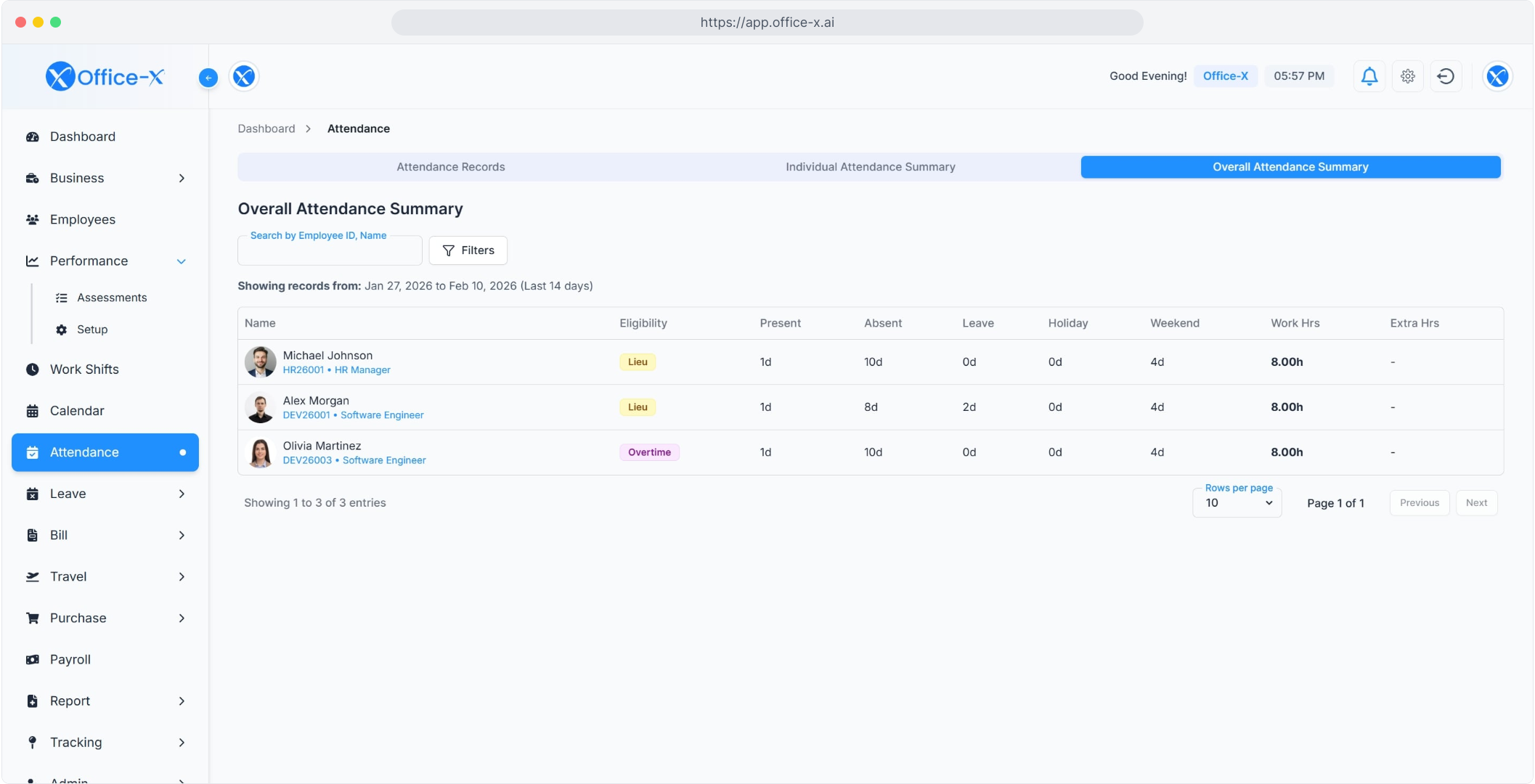Screen dimensions: 1535x784
Task: Focus the Search by Employee ID field
Action: coord(330,251)
